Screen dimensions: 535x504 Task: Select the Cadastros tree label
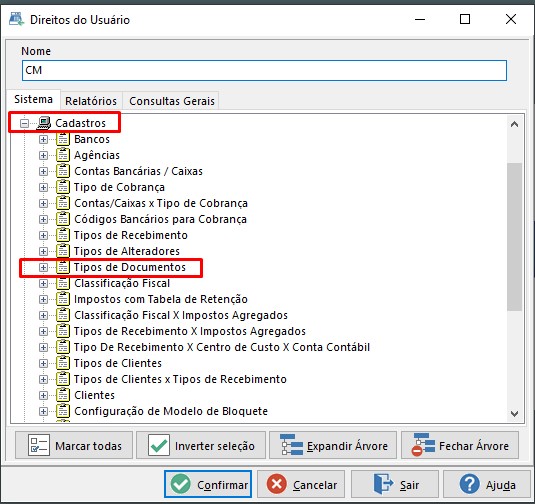tap(81, 123)
